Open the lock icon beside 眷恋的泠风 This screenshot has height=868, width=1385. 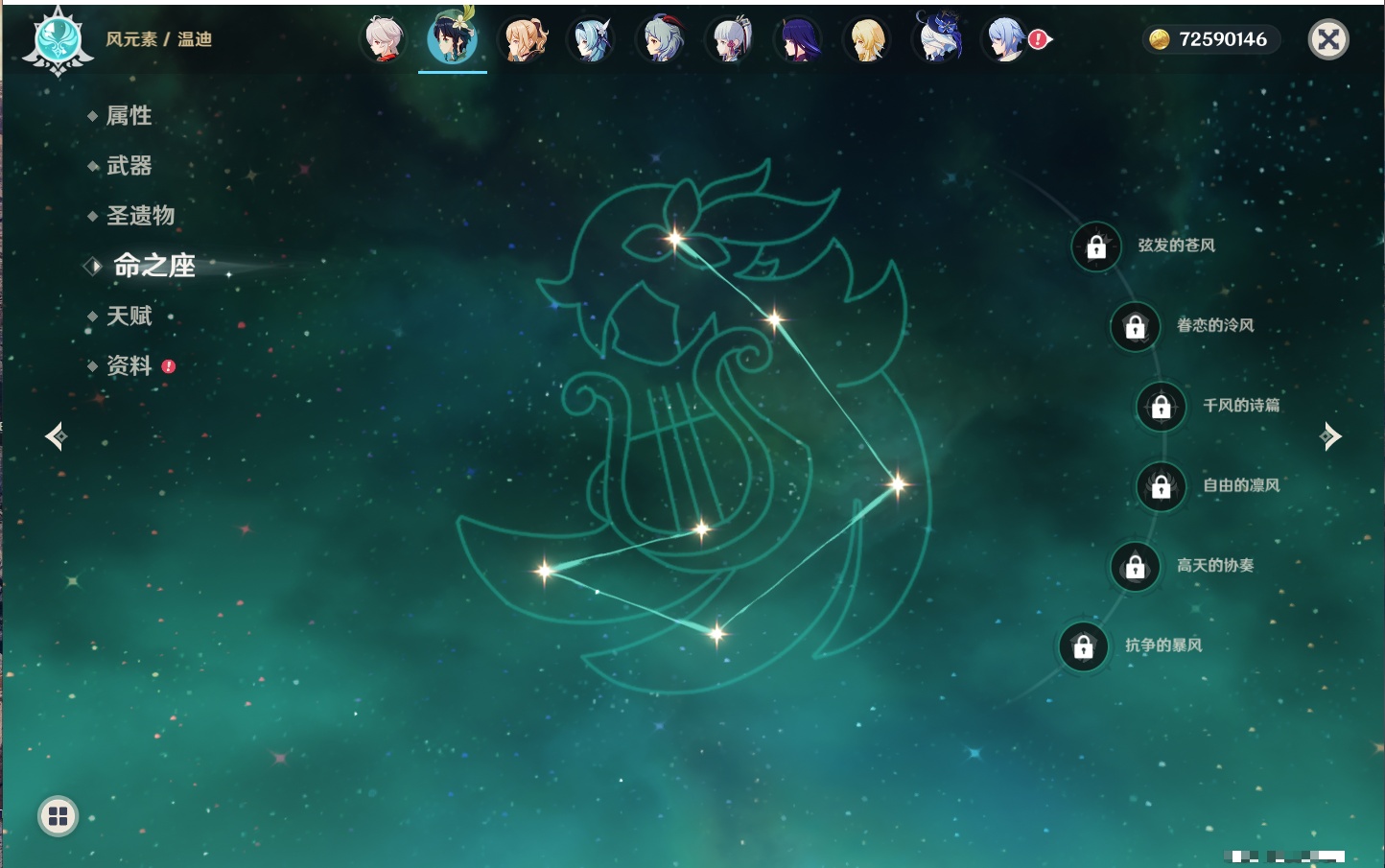click(1135, 327)
